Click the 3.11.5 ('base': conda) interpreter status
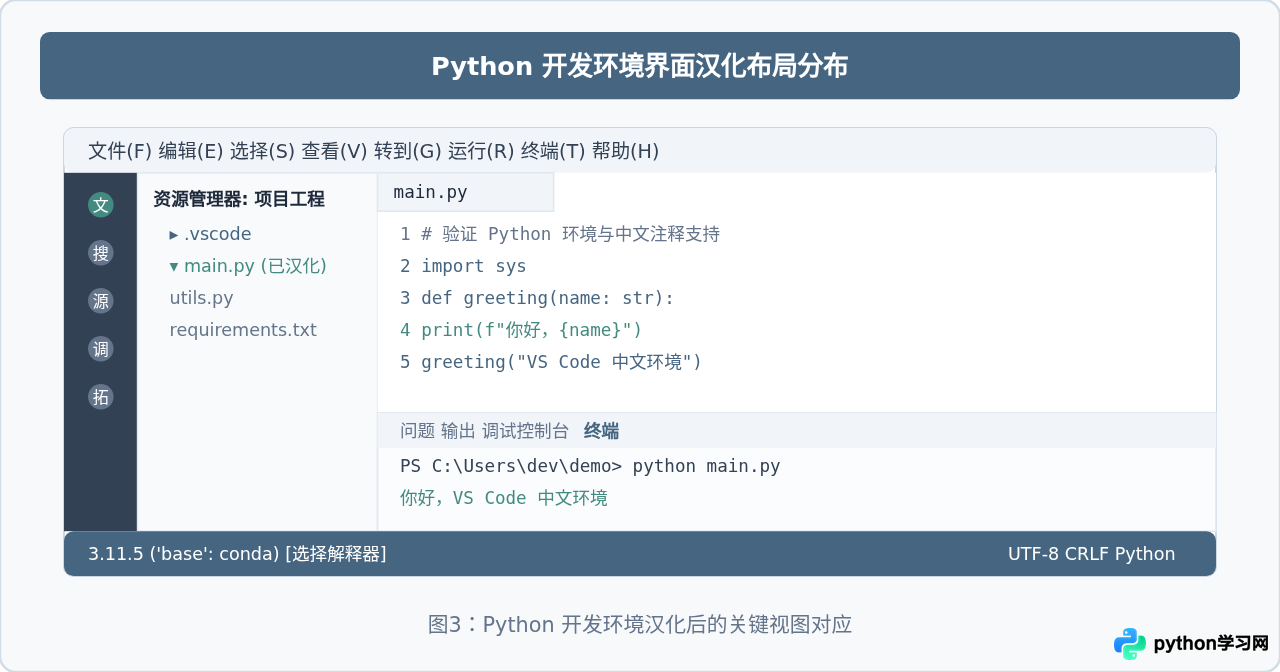The image size is (1280, 672). (x=183, y=554)
